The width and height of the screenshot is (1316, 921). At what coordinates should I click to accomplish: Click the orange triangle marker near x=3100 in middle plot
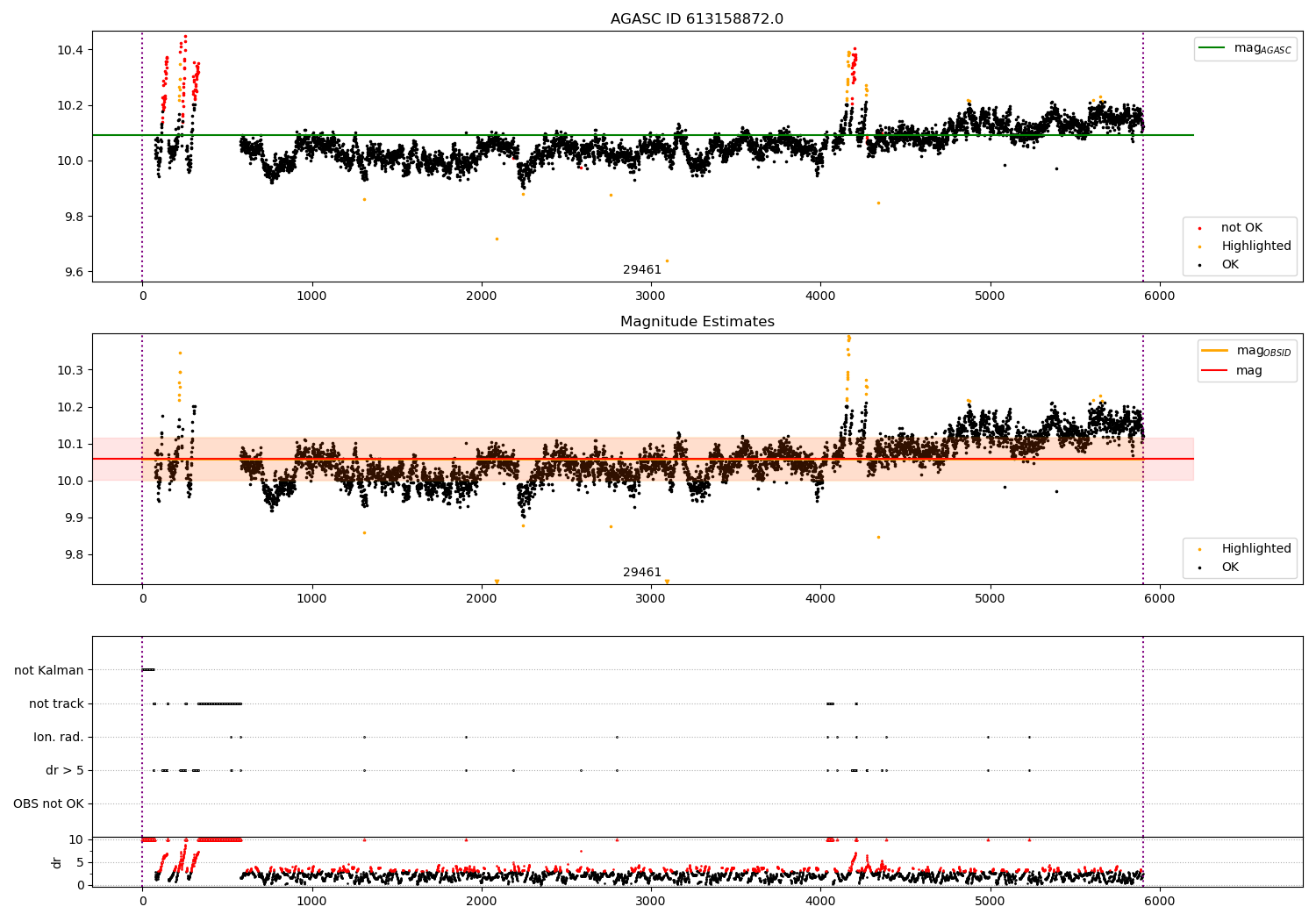coord(667,582)
